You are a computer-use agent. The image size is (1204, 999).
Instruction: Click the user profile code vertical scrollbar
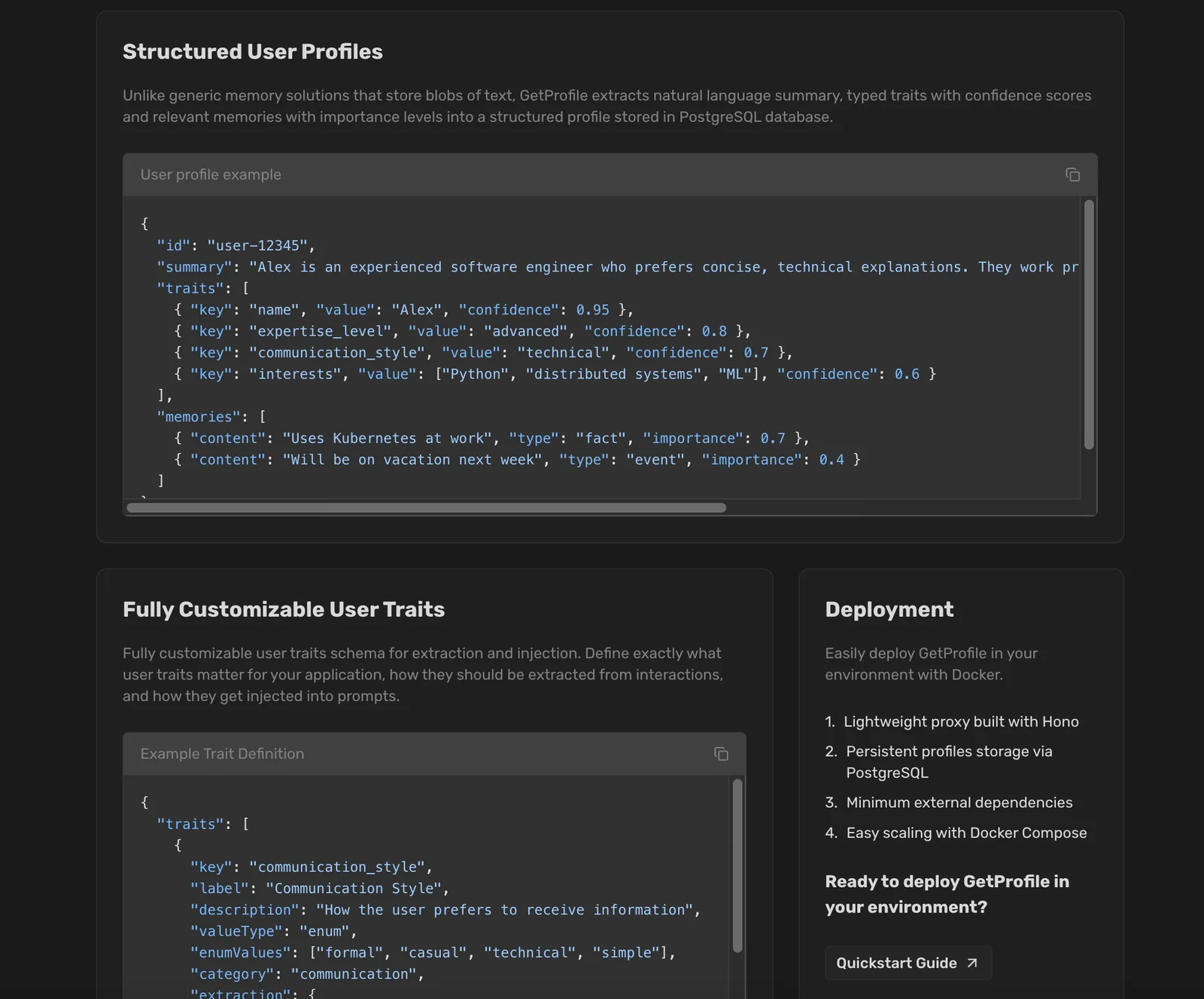pos(1089,323)
